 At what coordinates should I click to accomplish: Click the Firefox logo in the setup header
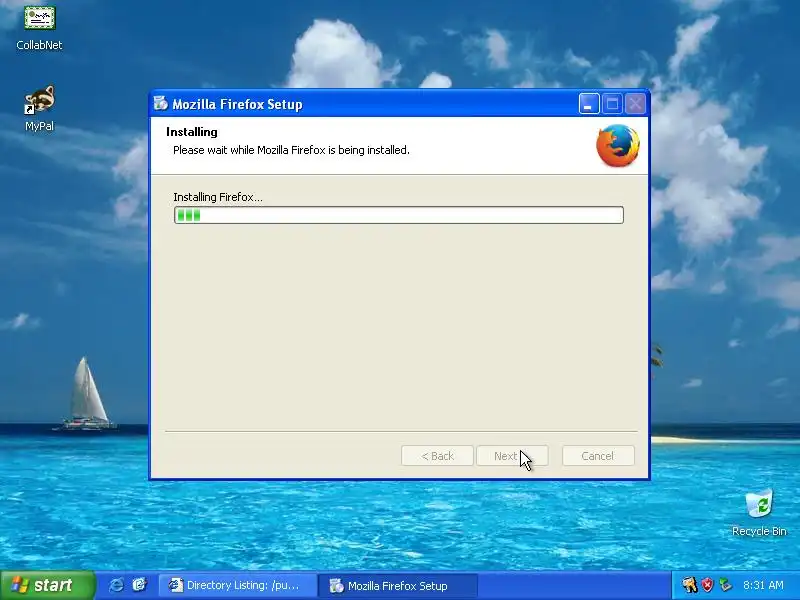point(618,145)
